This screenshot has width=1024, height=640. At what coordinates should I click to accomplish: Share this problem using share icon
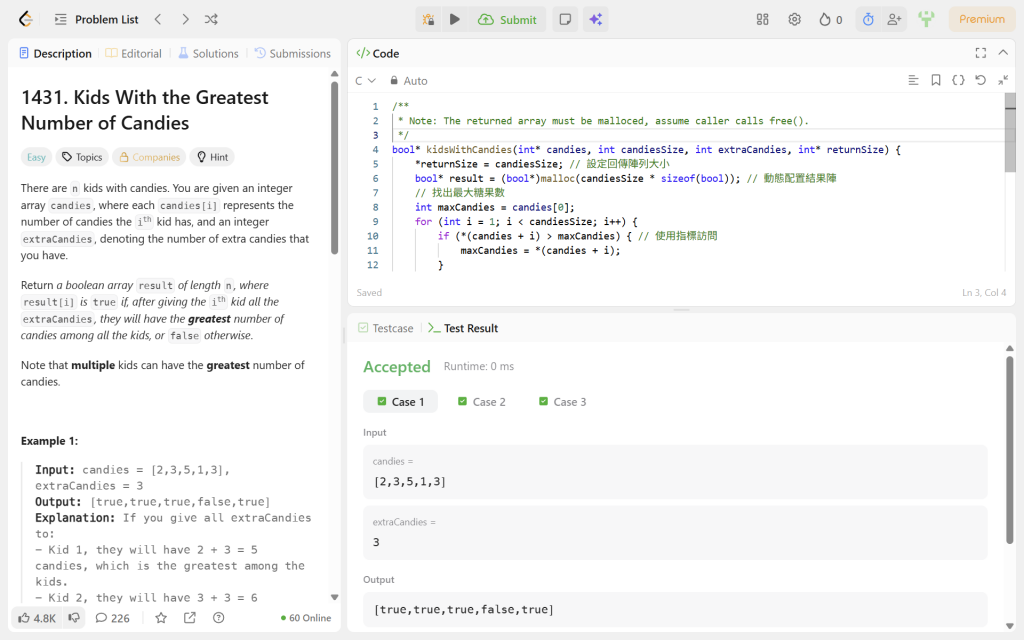(x=190, y=618)
